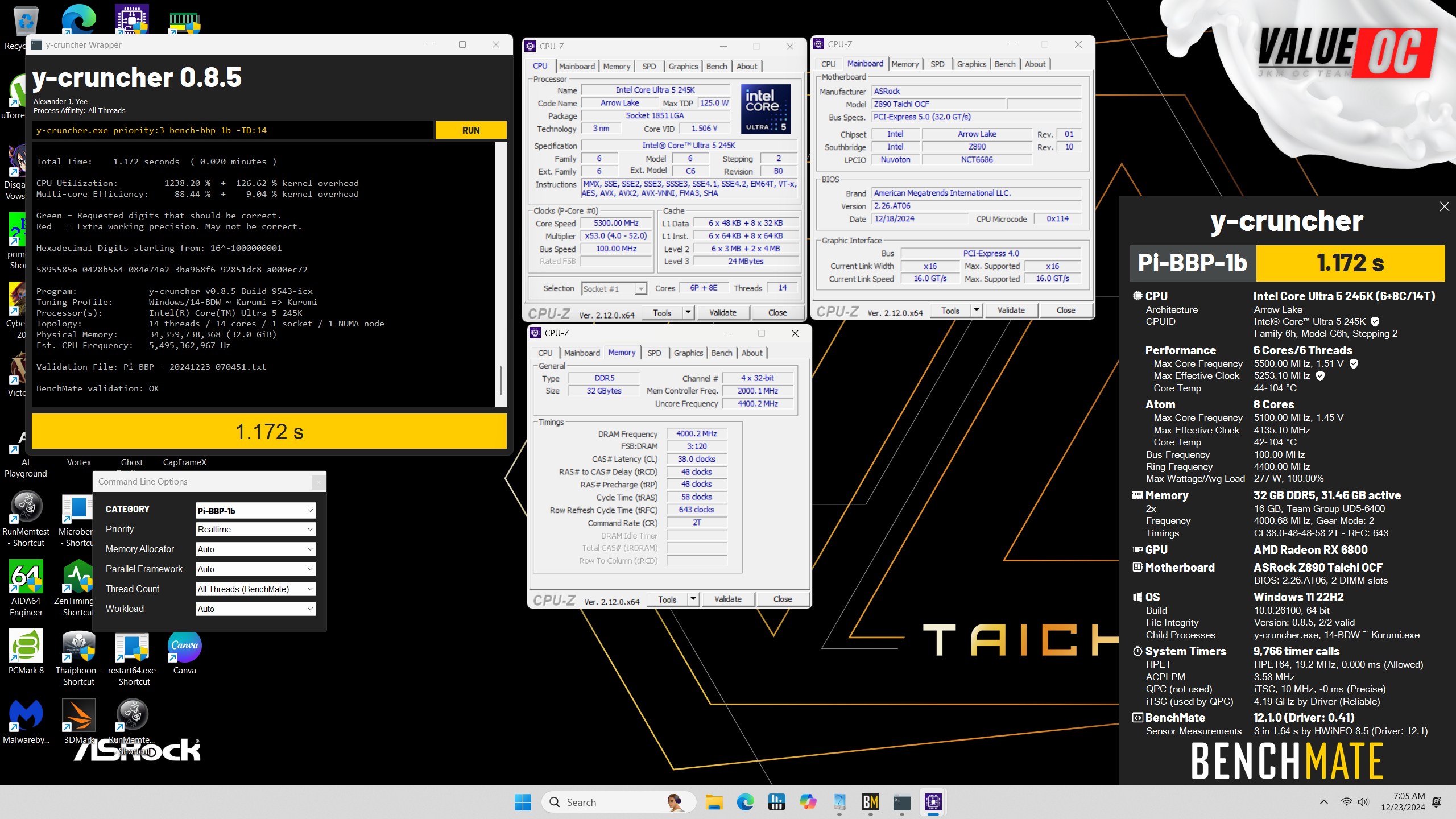Expand the Tools arrow in CPU-Z CPU window
This screenshot has width=1456, height=819.
(688, 312)
